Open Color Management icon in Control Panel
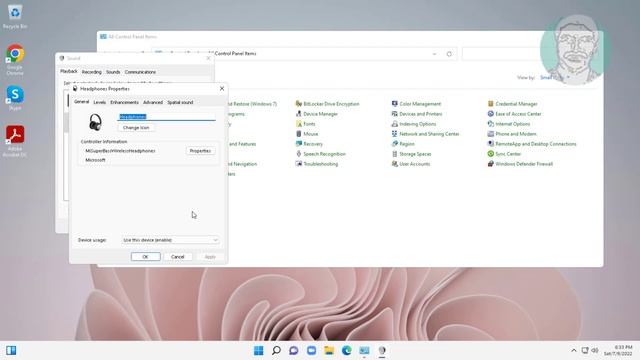This screenshot has height=360, width=640. coord(395,104)
